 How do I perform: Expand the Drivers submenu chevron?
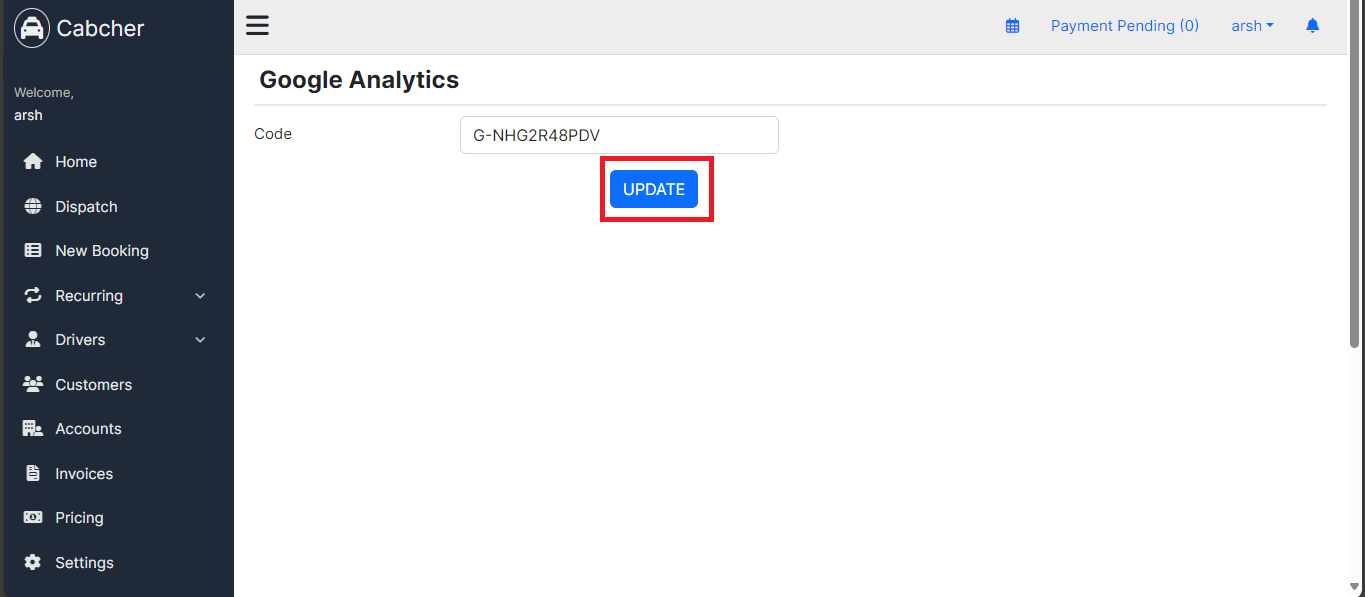pyautogui.click(x=200, y=340)
